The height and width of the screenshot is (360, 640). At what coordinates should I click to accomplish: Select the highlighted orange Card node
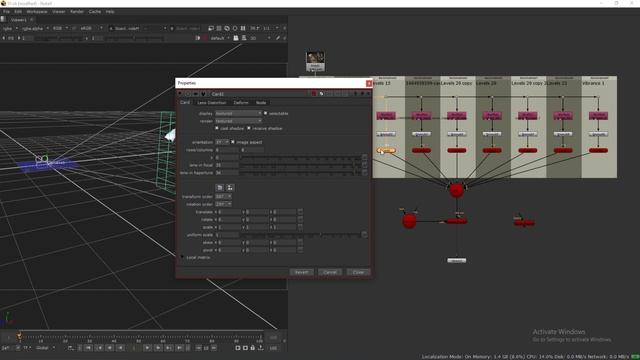386,151
